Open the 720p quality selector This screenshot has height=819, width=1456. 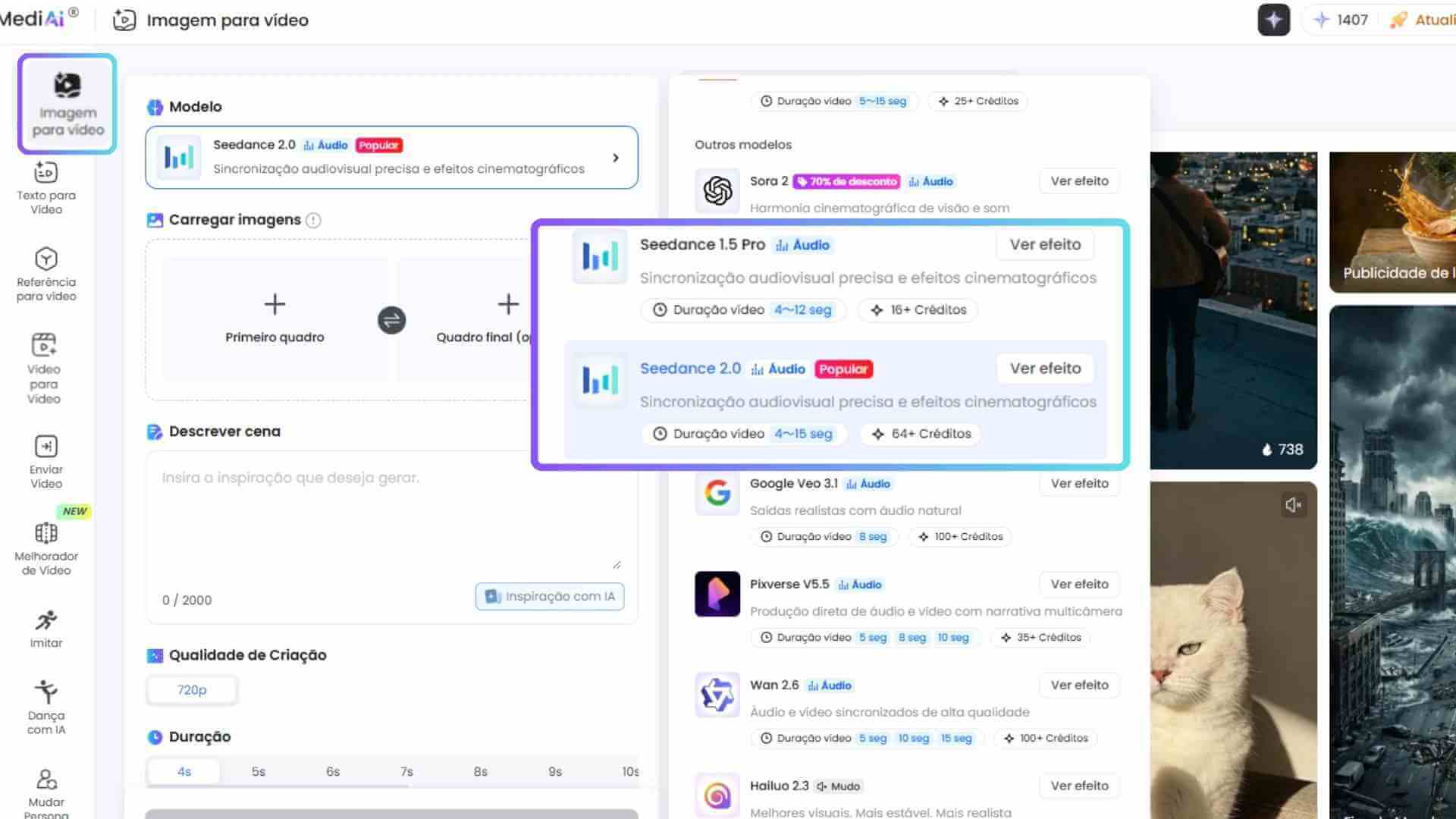pyautogui.click(x=192, y=689)
